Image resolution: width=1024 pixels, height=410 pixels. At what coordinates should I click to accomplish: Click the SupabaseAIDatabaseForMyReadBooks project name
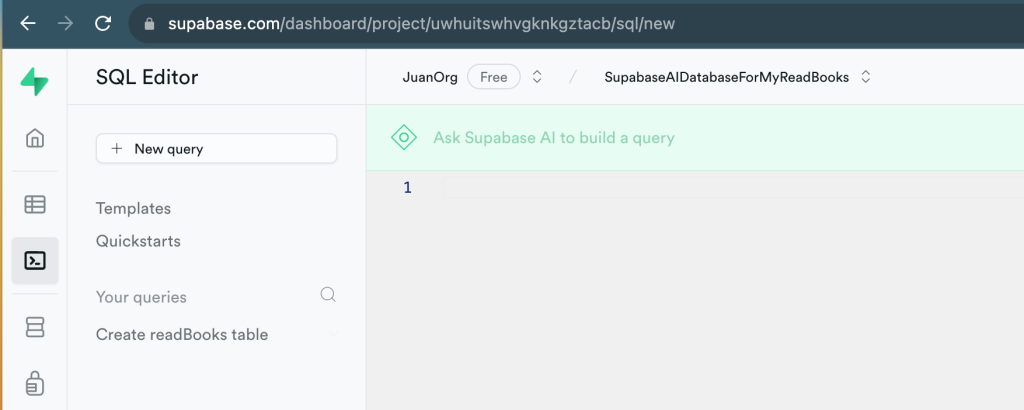pos(726,77)
